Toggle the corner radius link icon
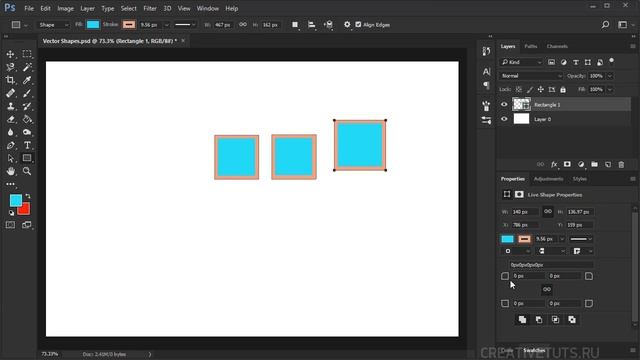 pos(547,289)
